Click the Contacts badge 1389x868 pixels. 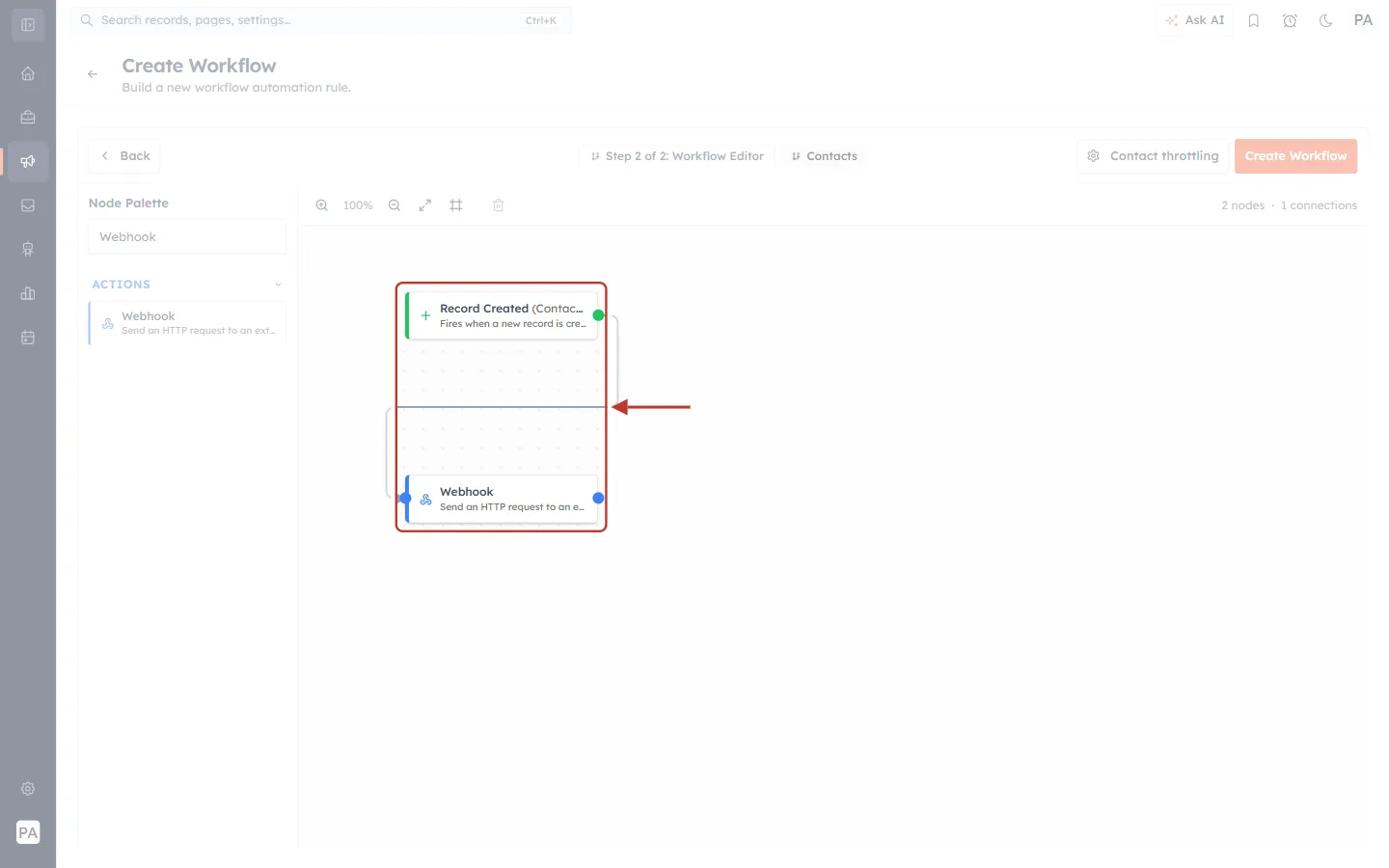(825, 156)
